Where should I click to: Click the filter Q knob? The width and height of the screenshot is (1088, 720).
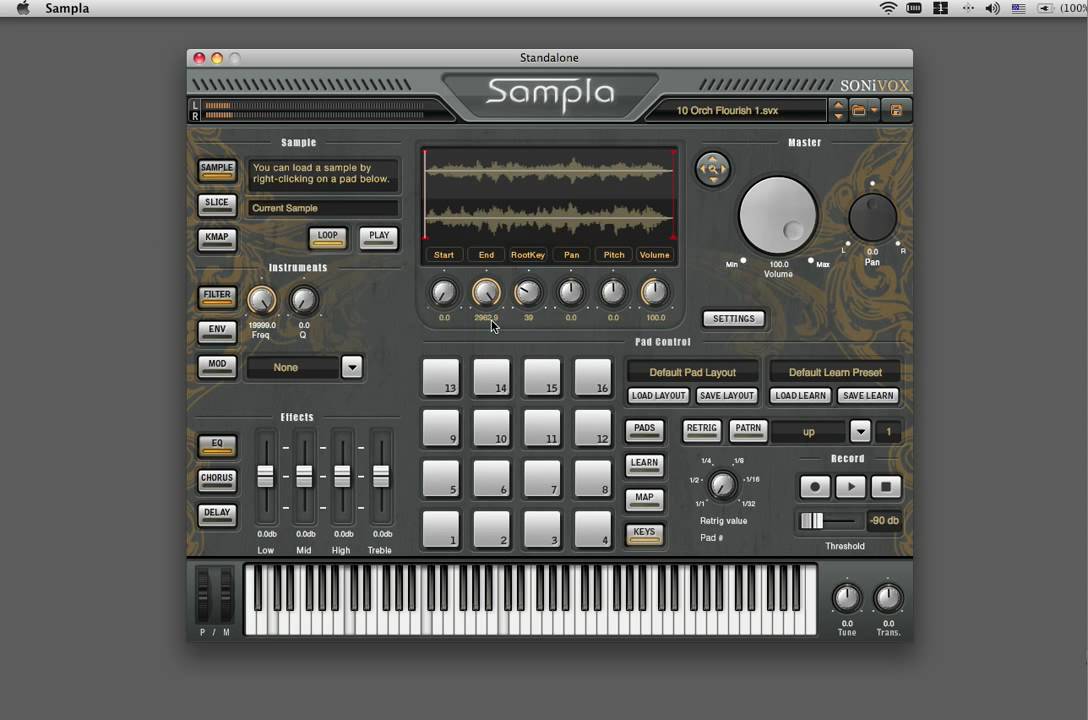pos(303,300)
